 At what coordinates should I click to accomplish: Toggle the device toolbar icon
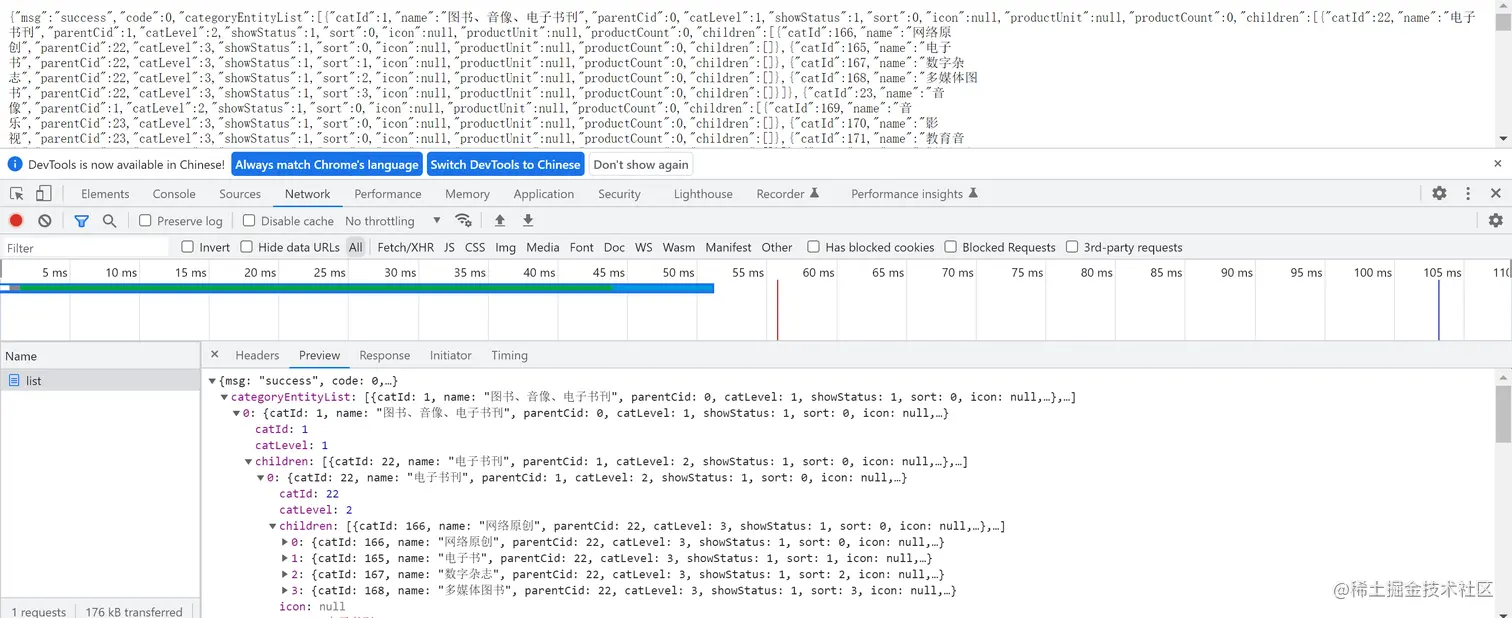43,194
